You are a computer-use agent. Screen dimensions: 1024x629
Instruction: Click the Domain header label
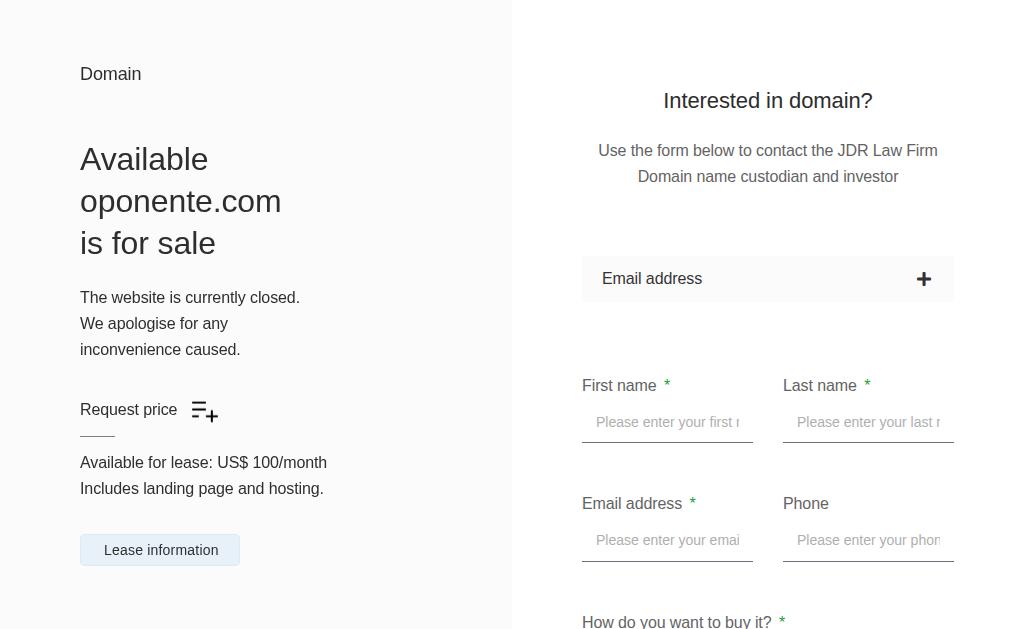(110, 74)
